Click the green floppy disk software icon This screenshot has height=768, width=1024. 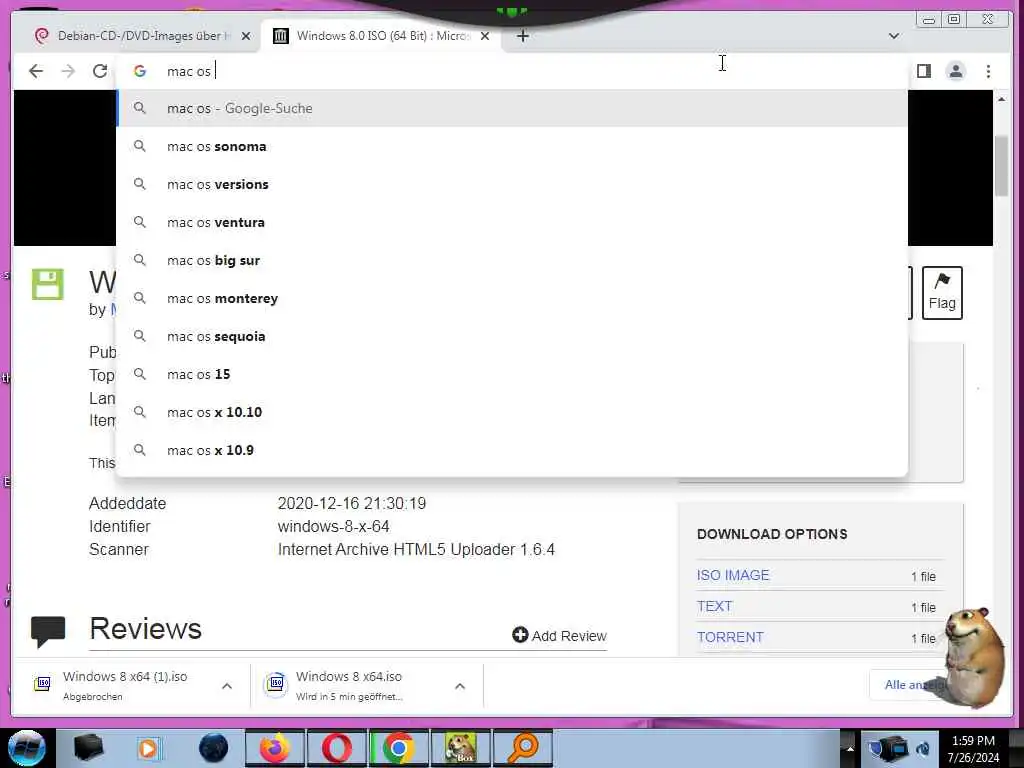48,284
